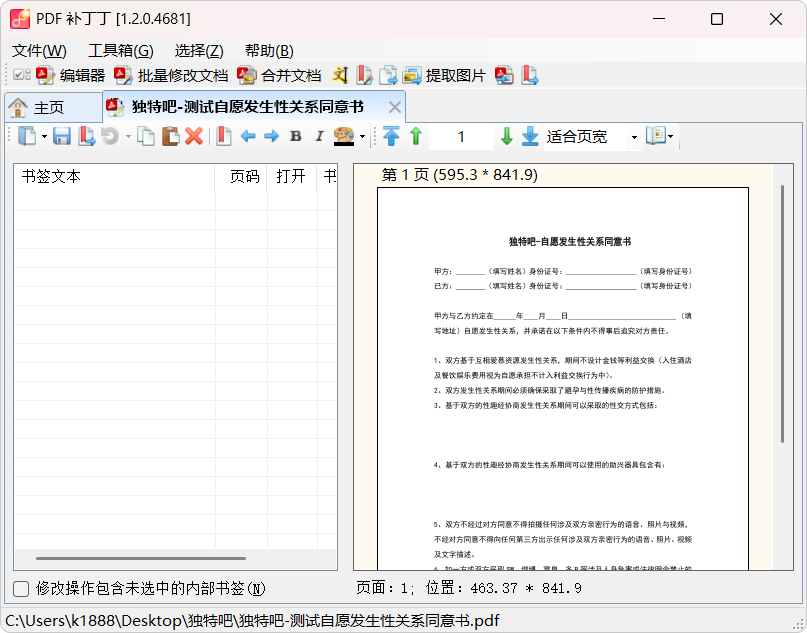Click the 打开 column header
Viewport: 807px width, 633px height.
[291, 177]
